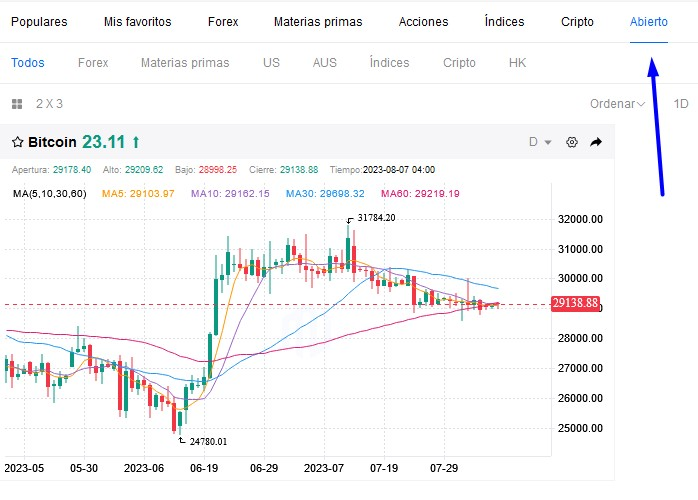Switch to the Populares tab
This screenshot has width=698, height=500.
pyautogui.click(x=39, y=21)
